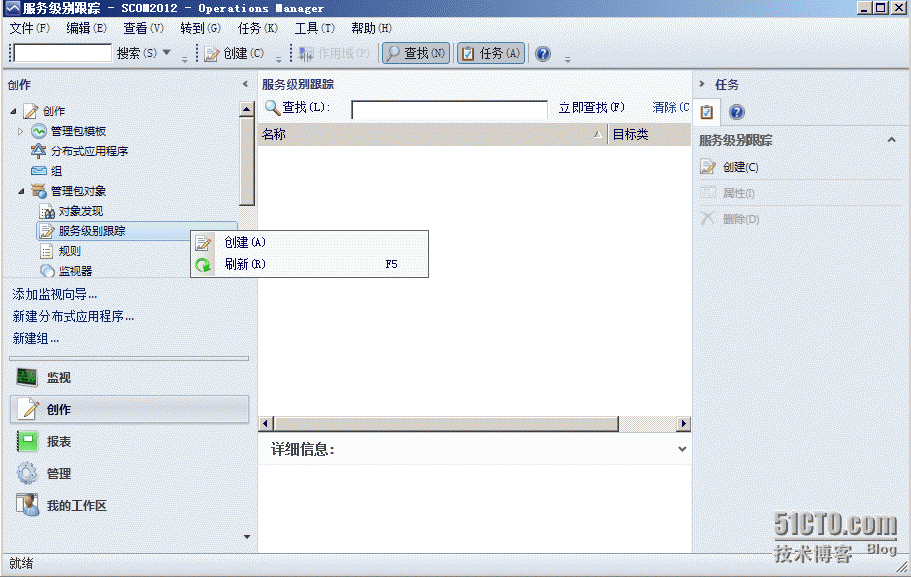Expand the 管理包模板 tree node
Viewport: 911px width, 577px height.
point(21,131)
